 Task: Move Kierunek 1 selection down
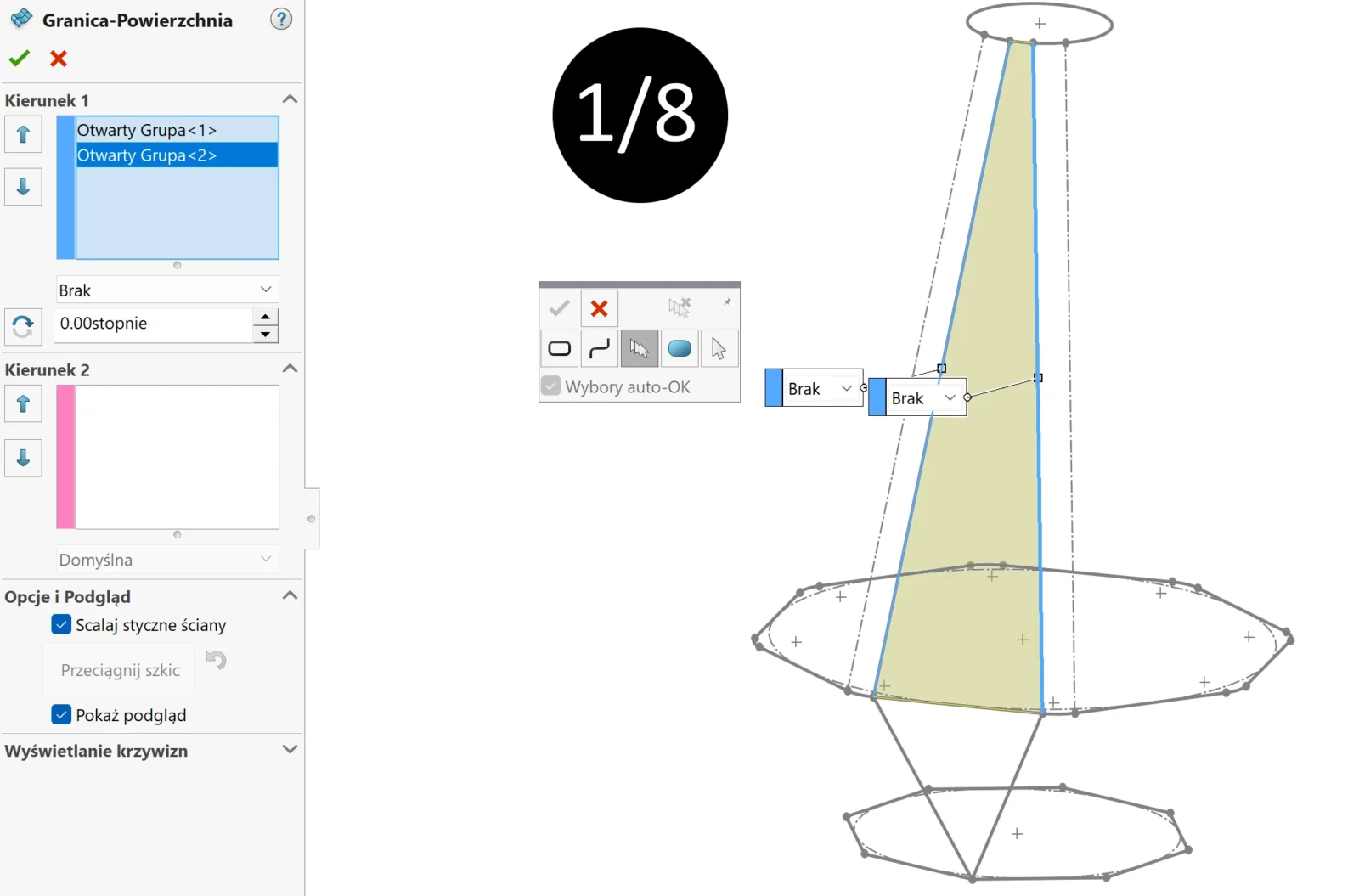tap(23, 187)
